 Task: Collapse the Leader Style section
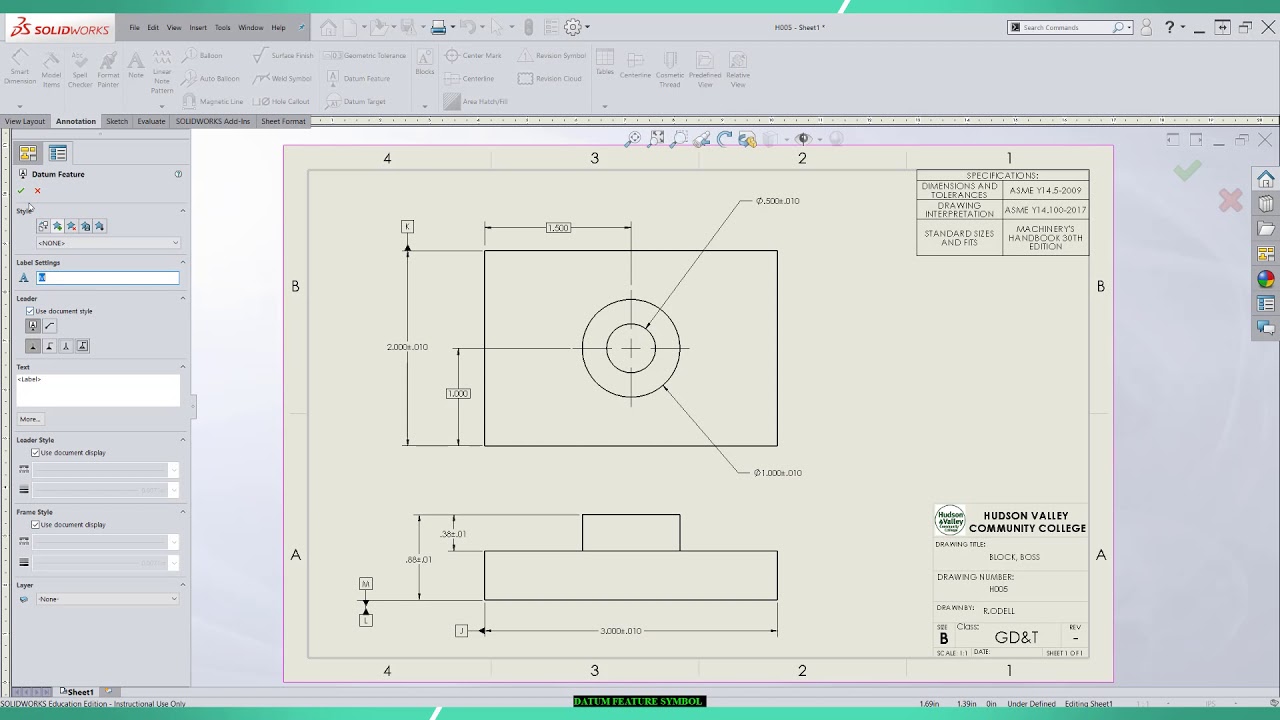183,440
